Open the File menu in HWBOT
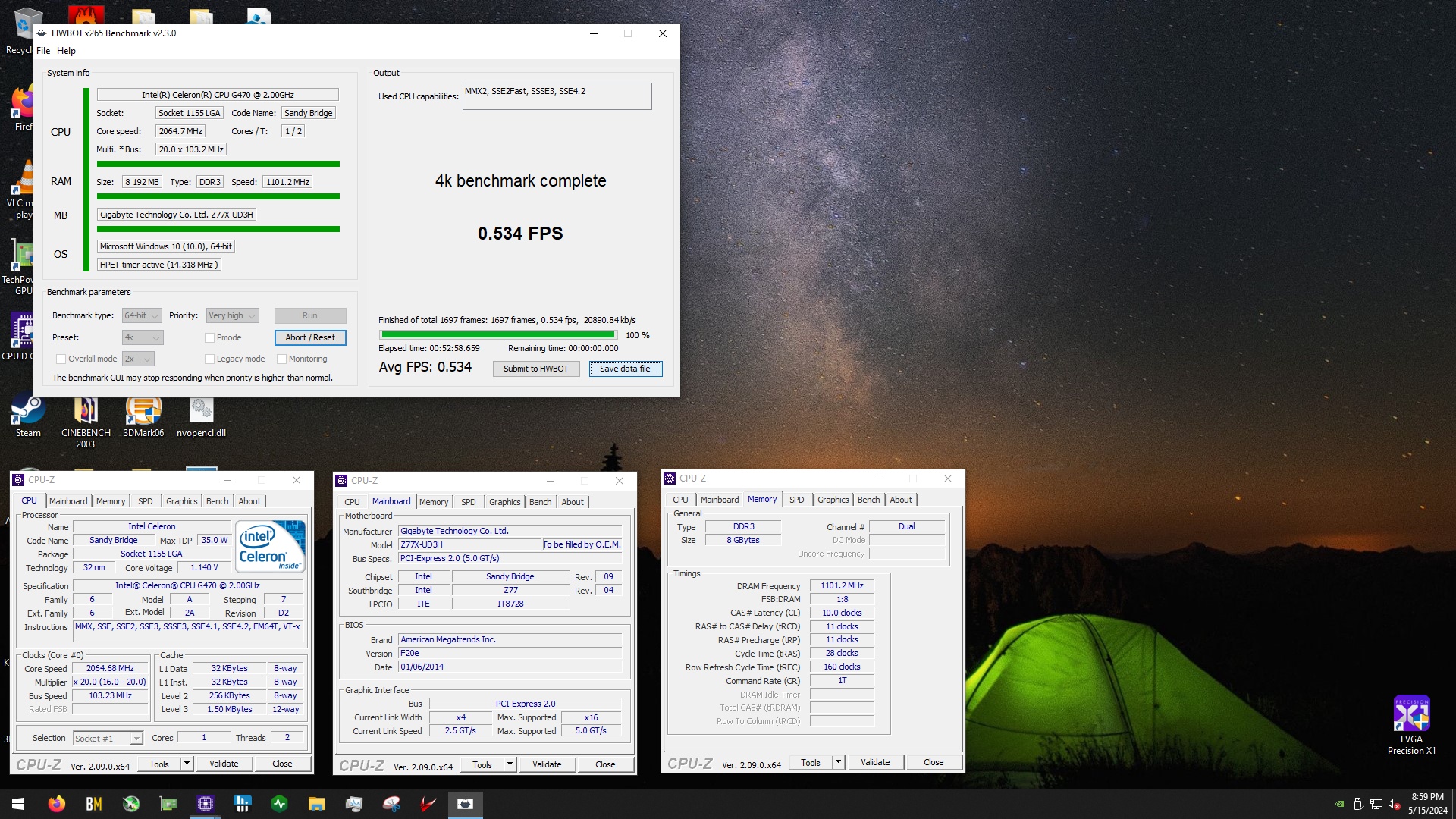 pos(43,51)
